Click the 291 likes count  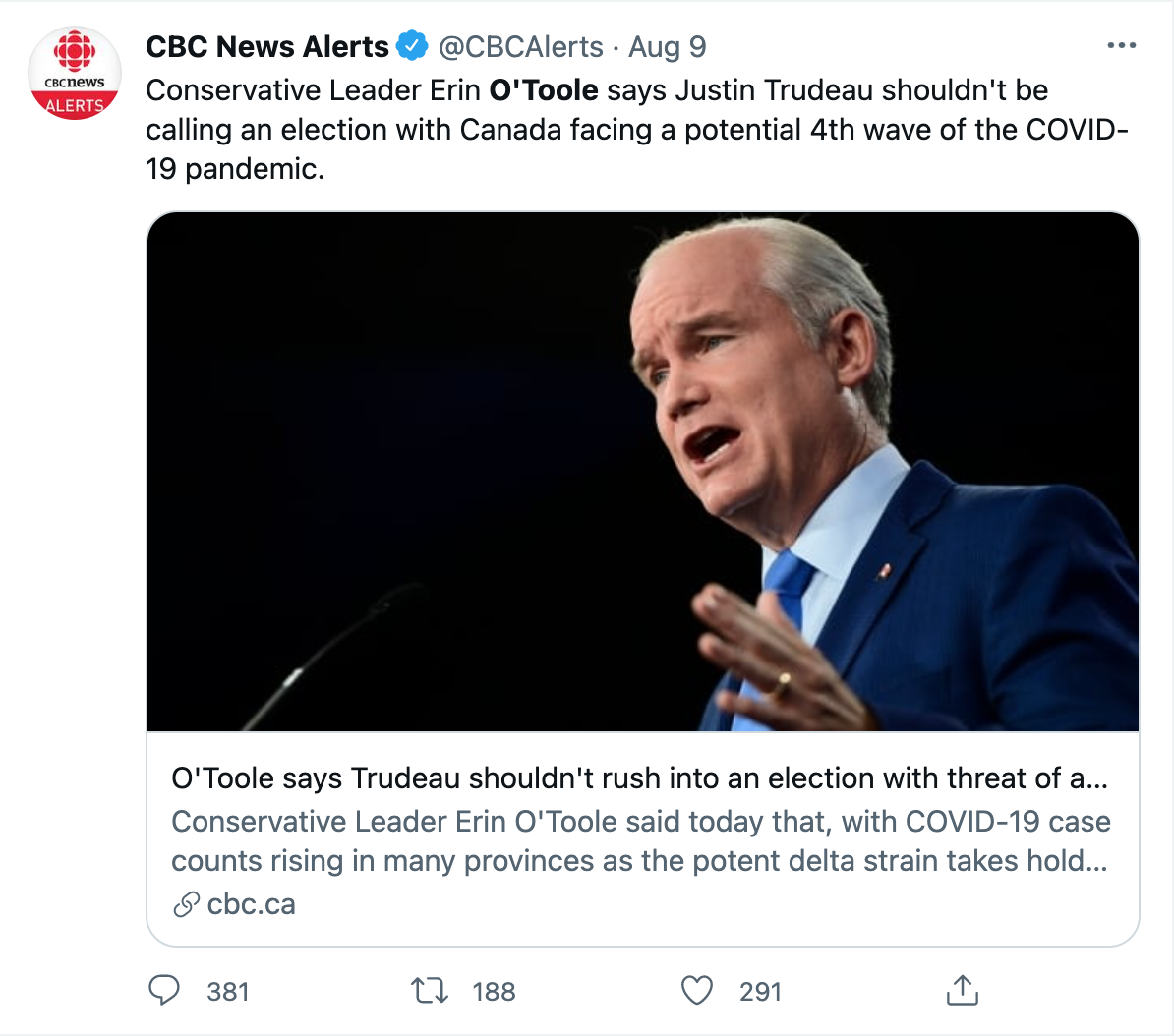(x=761, y=991)
